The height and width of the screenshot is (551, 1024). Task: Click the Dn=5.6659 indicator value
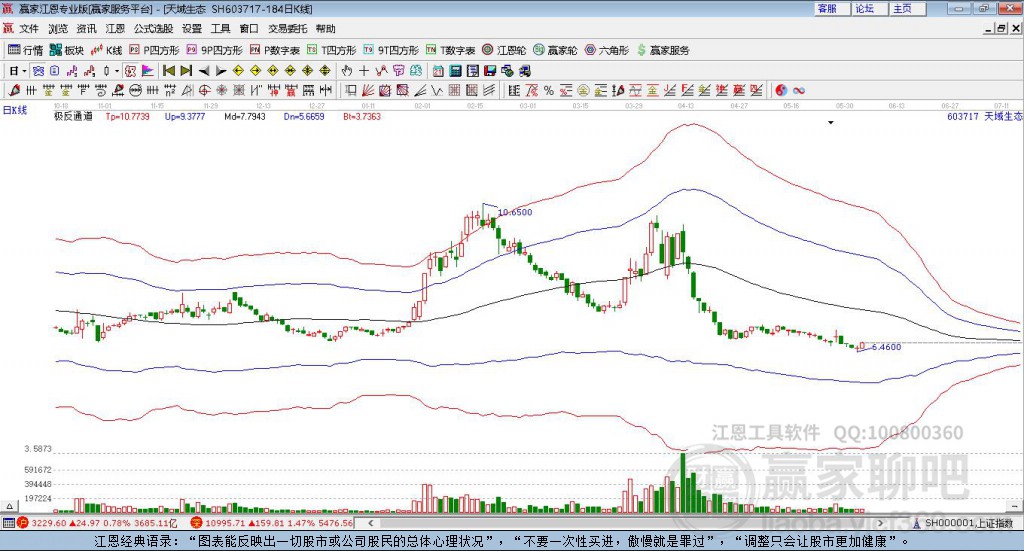coord(304,116)
